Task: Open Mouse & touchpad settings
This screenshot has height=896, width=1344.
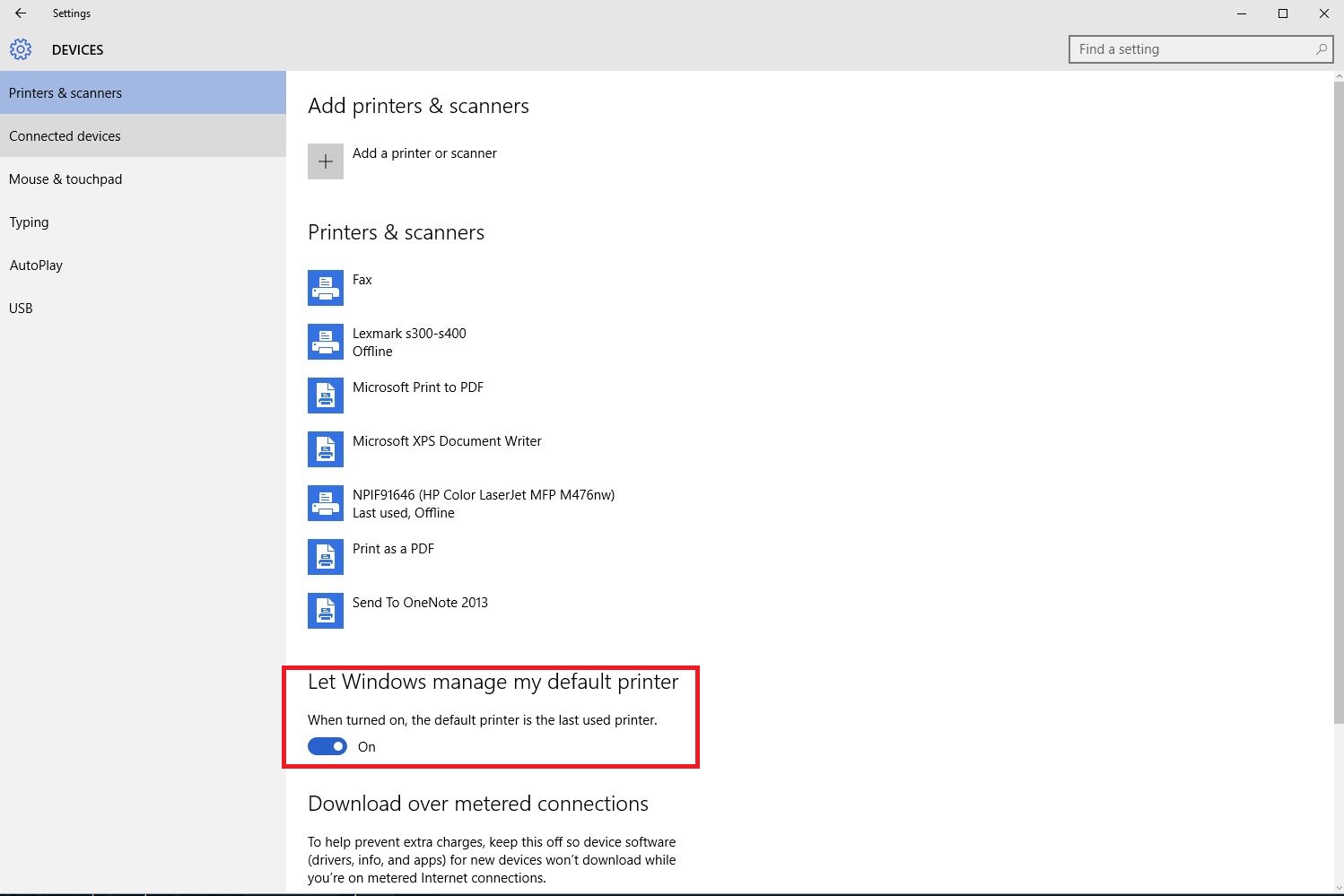Action: click(65, 179)
